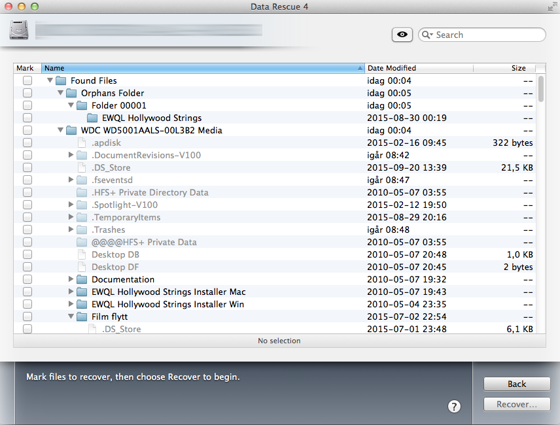Expand EWQL Hollywood Strings Installer Win folder
Viewport: 560px width, 425px height.
coord(71,304)
